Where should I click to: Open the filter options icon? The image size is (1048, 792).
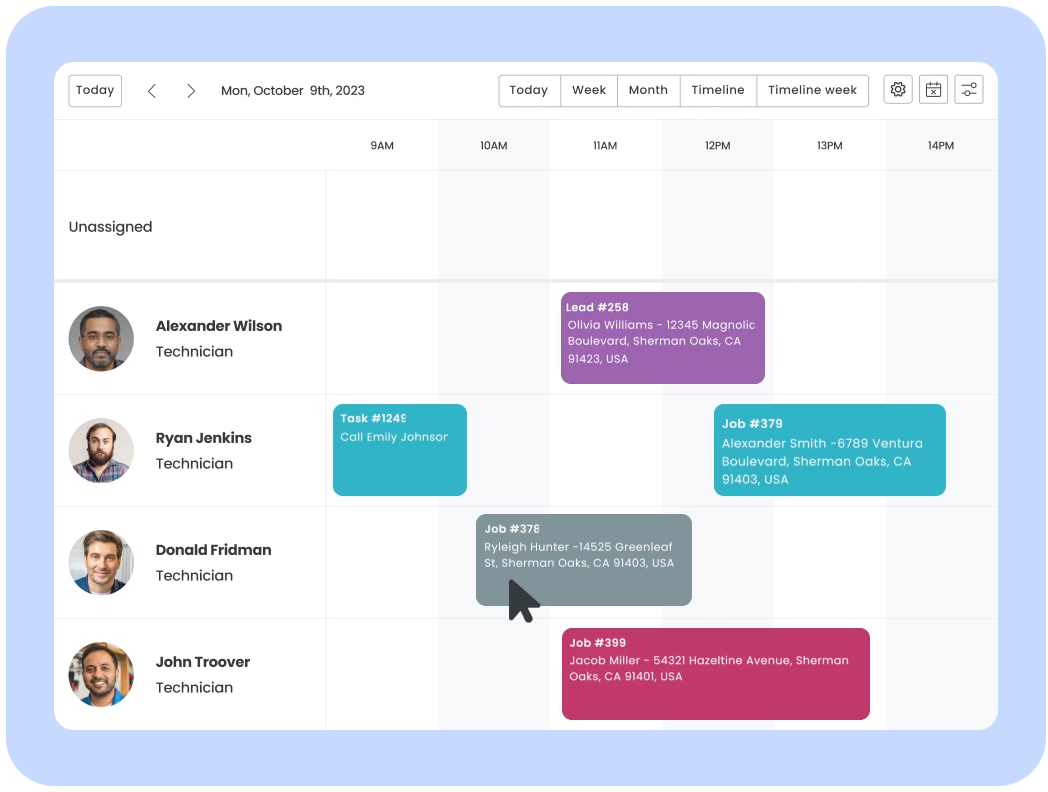click(x=968, y=89)
